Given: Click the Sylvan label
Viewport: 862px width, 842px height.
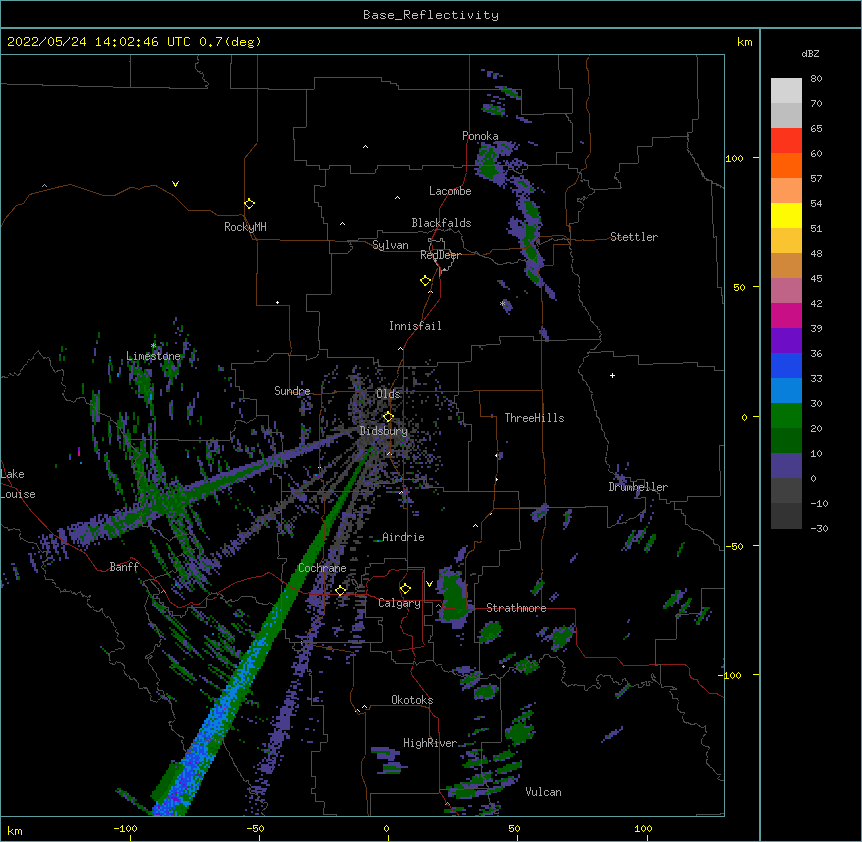Looking at the screenshot, I should 390,245.
